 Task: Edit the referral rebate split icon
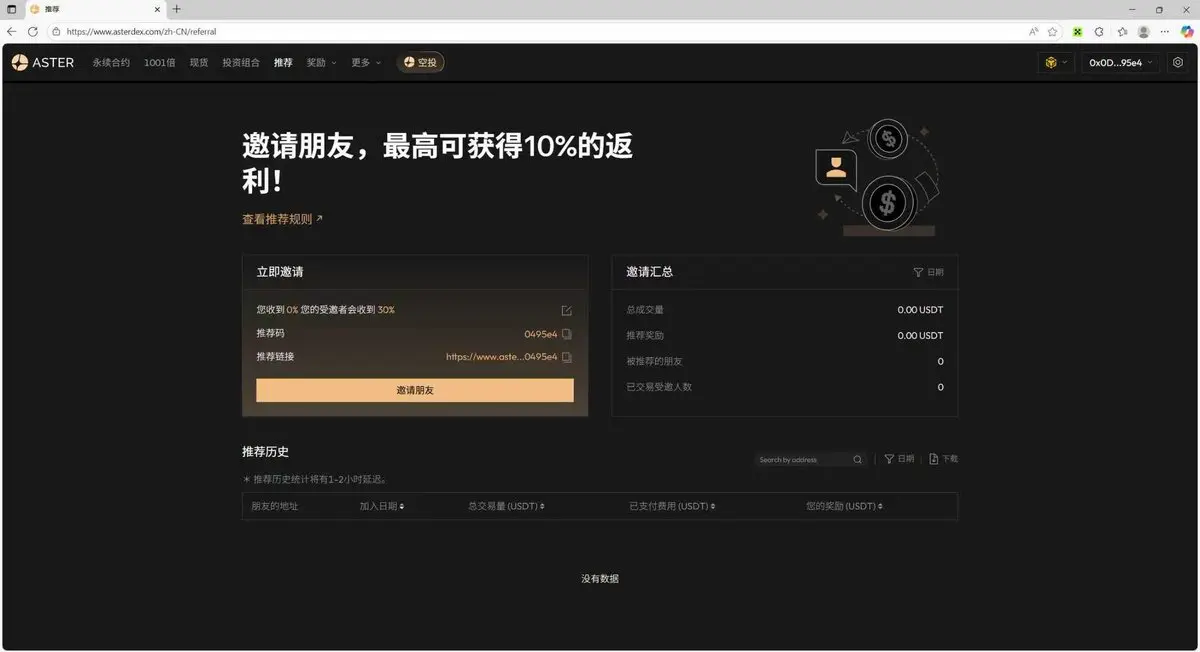point(567,310)
